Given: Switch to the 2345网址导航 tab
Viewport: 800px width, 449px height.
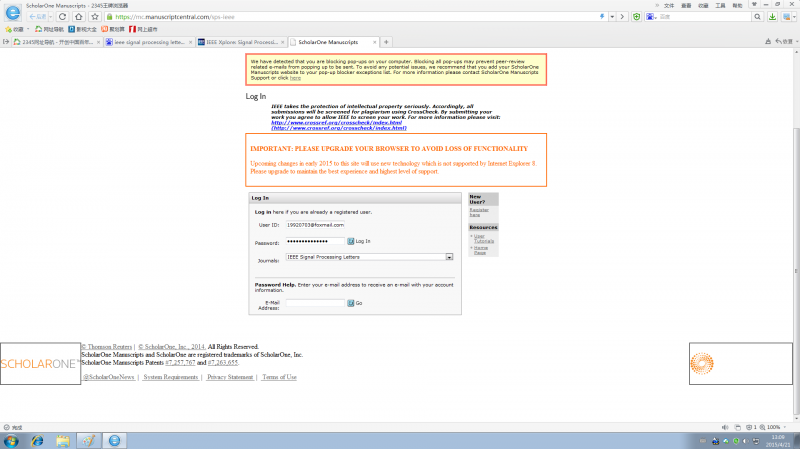Looking at the screenshot, I should click(56, 42).
